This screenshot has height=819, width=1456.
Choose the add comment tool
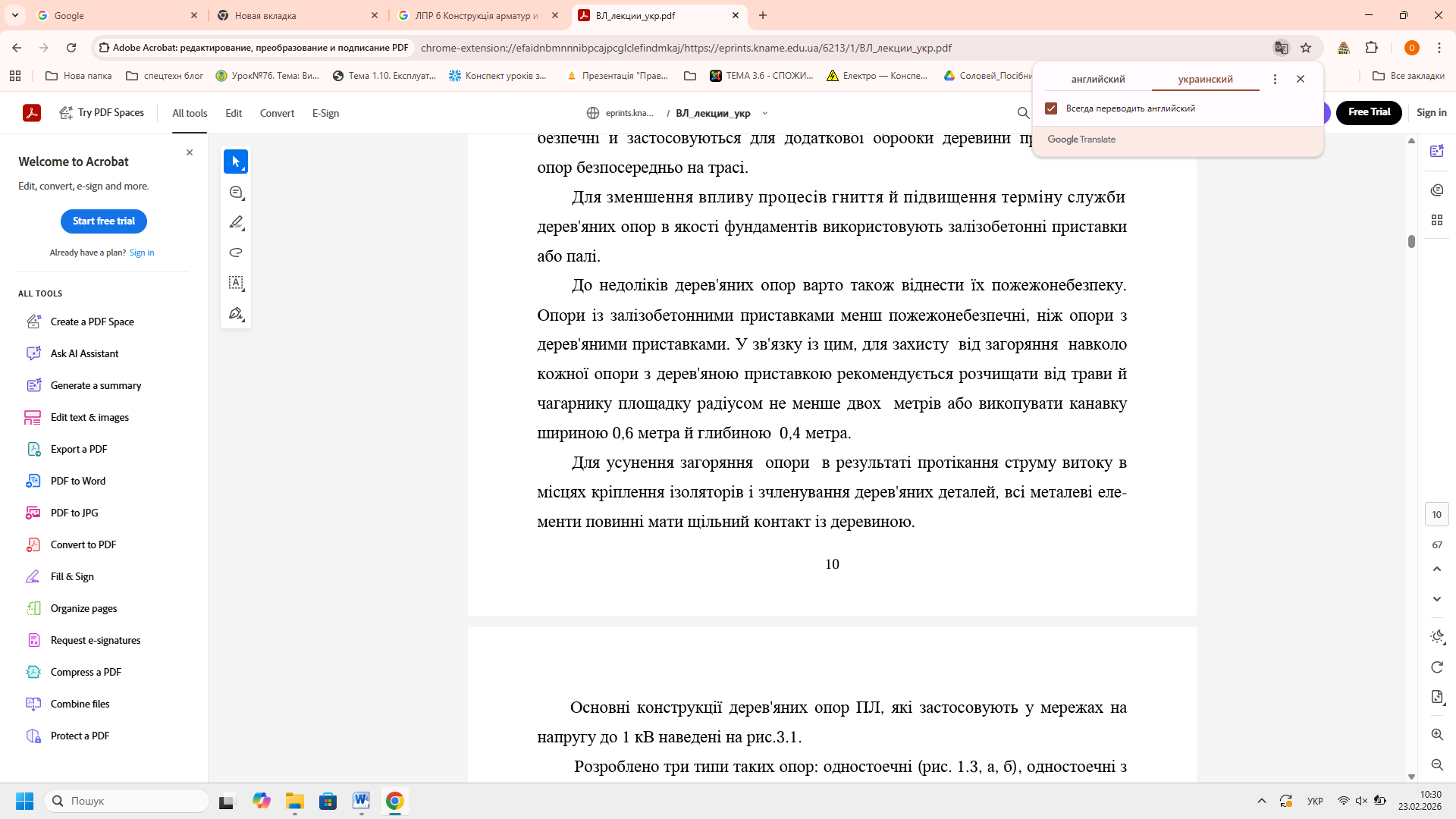(x=236, y=193)
